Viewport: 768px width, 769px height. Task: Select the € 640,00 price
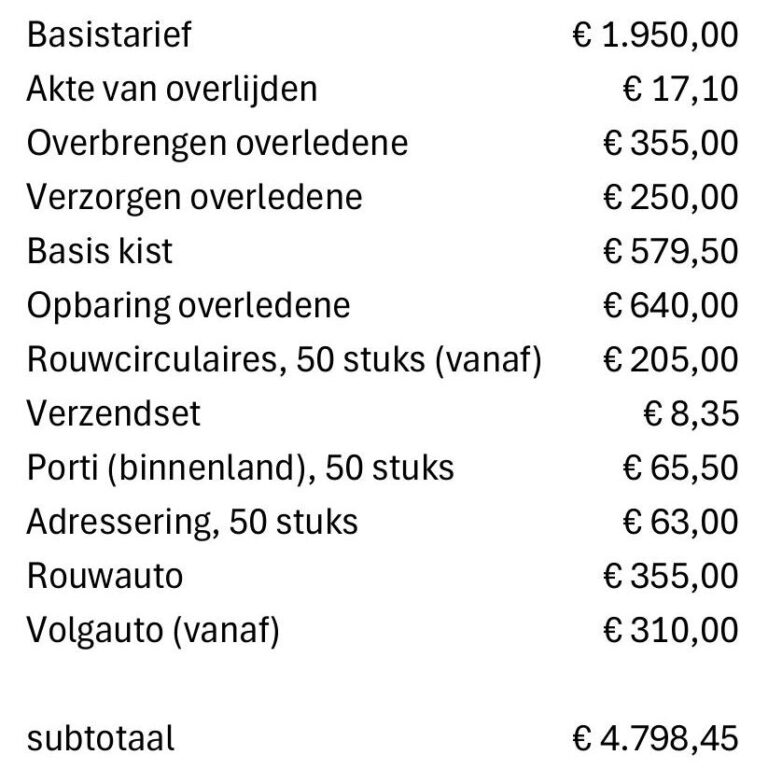click(x=670, y=305)
